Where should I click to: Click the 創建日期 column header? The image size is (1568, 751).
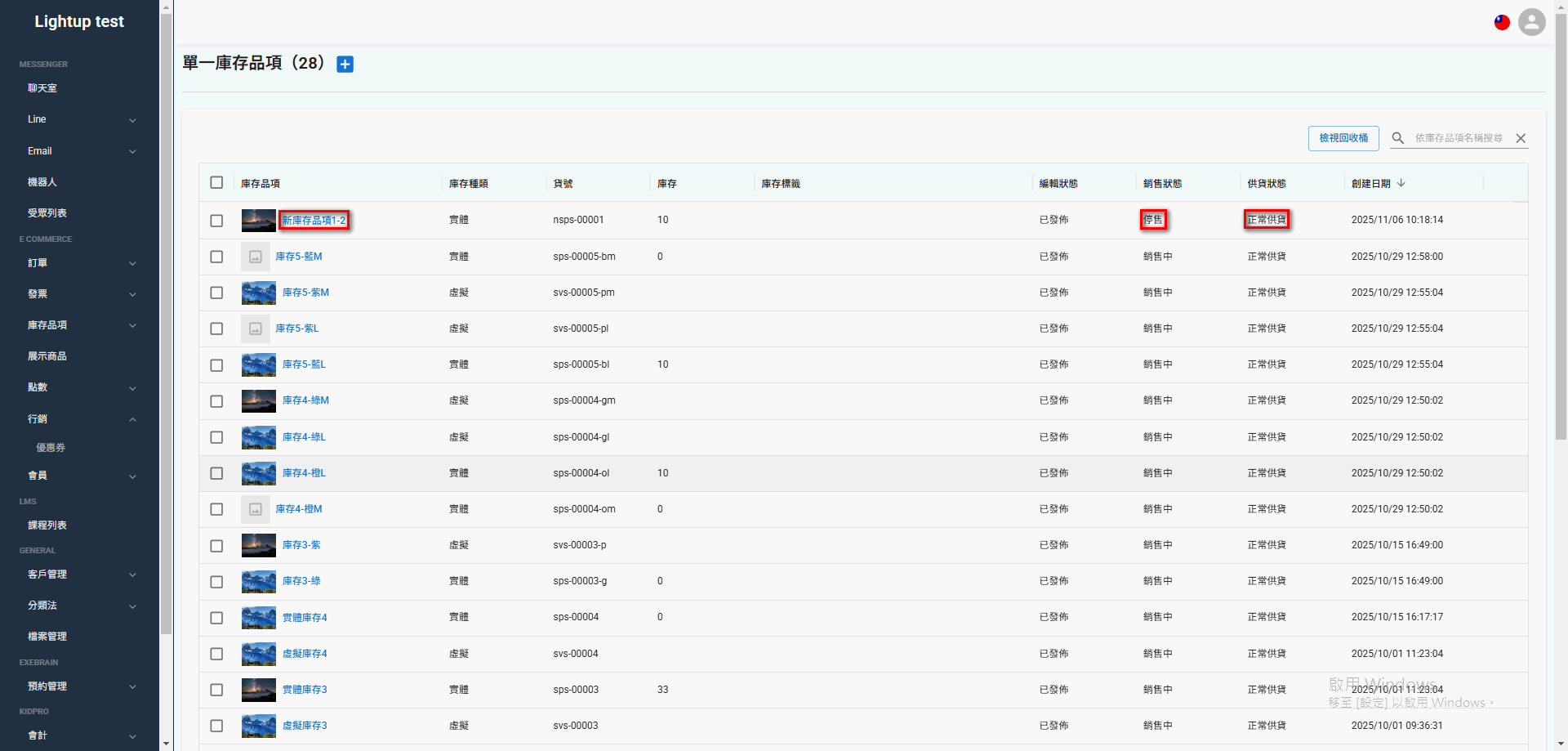(1370, 184)
